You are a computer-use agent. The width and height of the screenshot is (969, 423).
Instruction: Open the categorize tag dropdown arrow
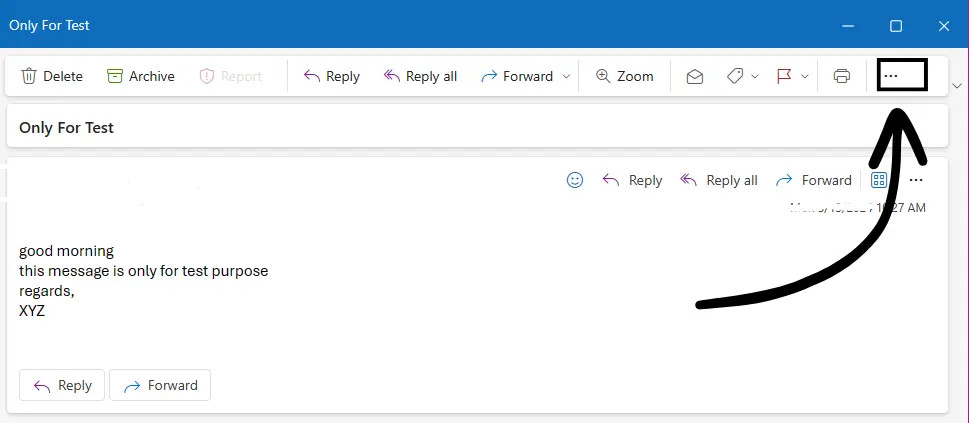point(755,77)
